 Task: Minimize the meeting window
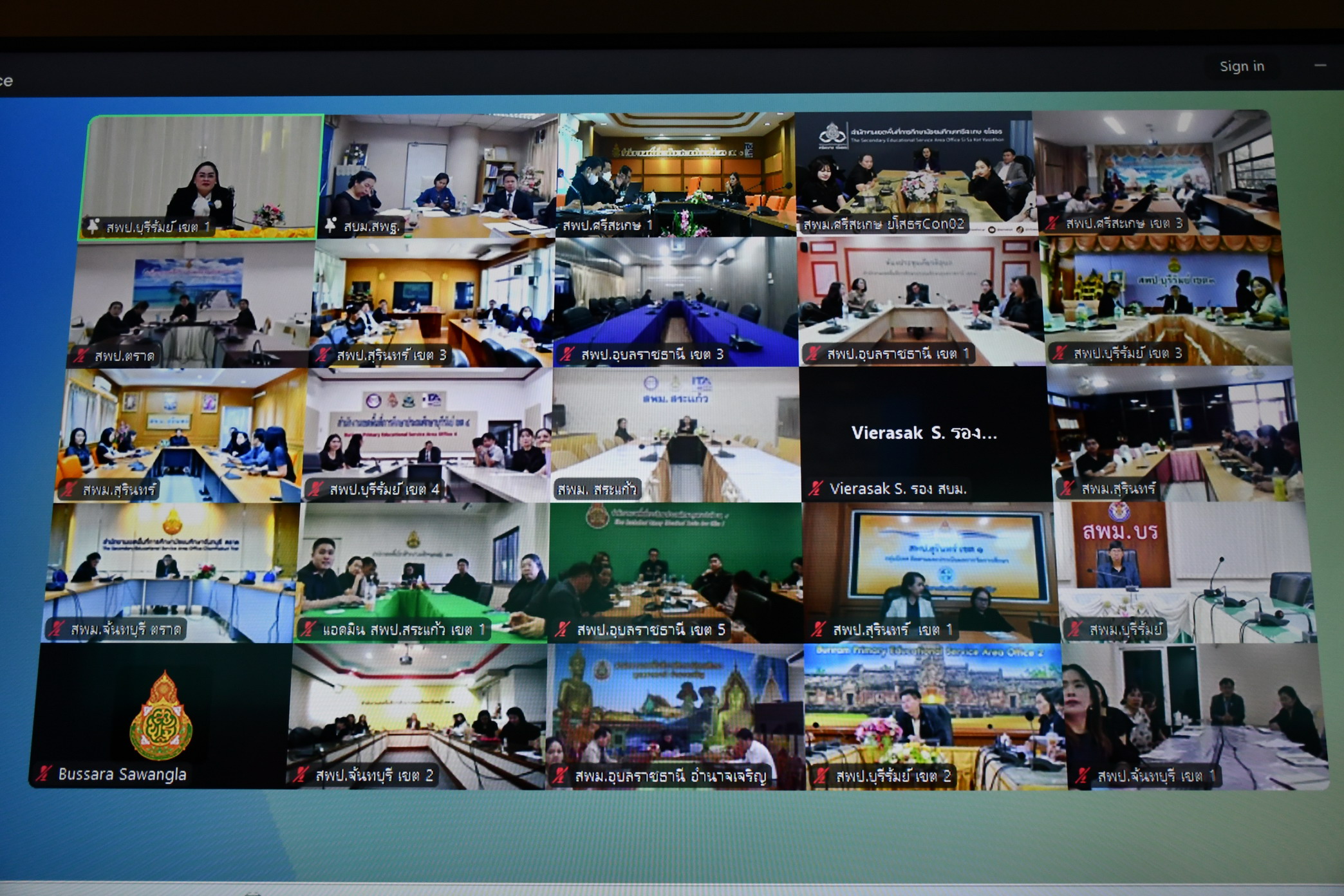pyautogui.click(x=1320, y=66)
